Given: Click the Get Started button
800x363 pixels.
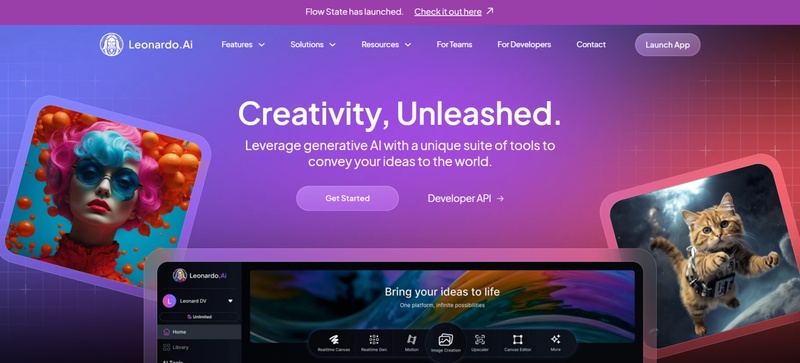Looking at the screenshot, I should [347, 199].
